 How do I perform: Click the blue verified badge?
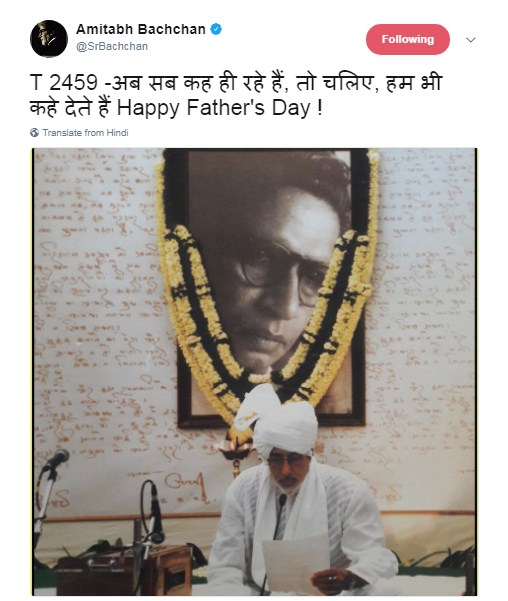(216, 29)
